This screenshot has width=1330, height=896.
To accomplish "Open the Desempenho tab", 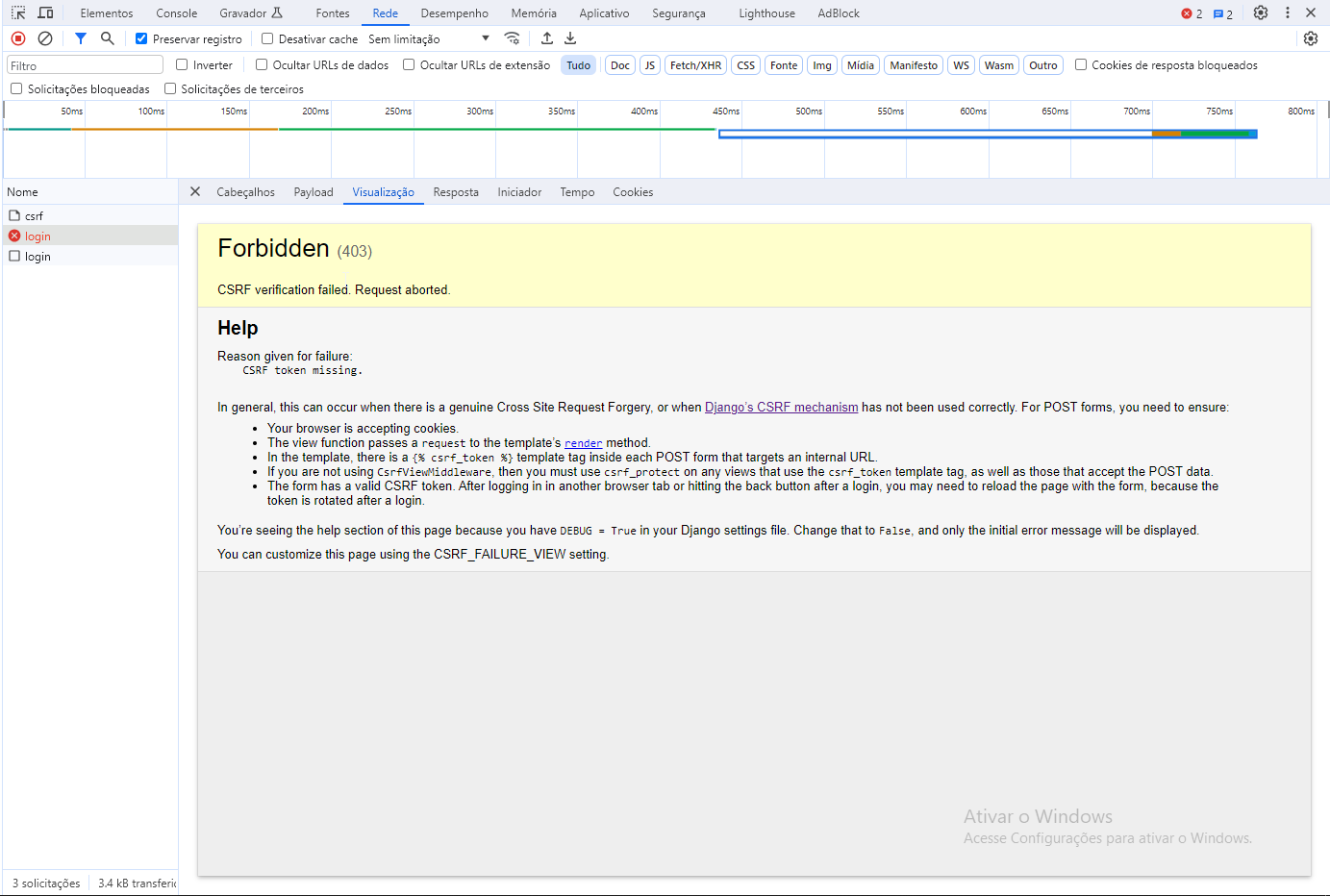I will coord(455,13).
